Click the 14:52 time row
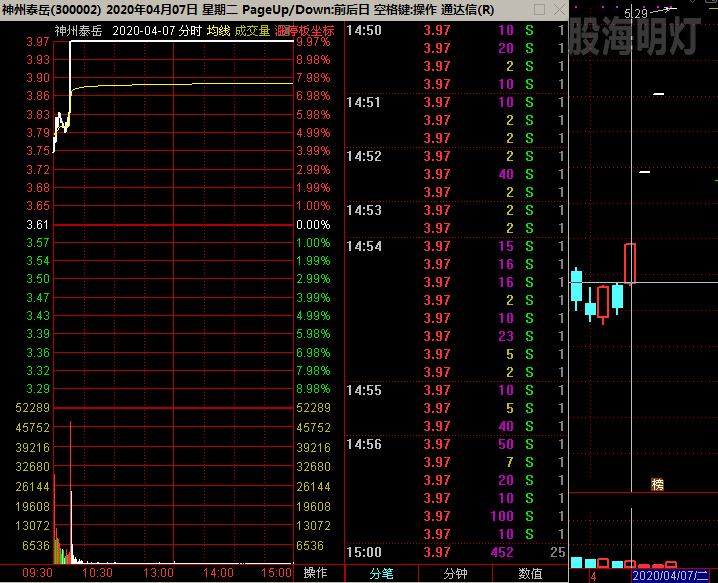The width and height of the screenshot is (718, 583). [x=456, y=156]
